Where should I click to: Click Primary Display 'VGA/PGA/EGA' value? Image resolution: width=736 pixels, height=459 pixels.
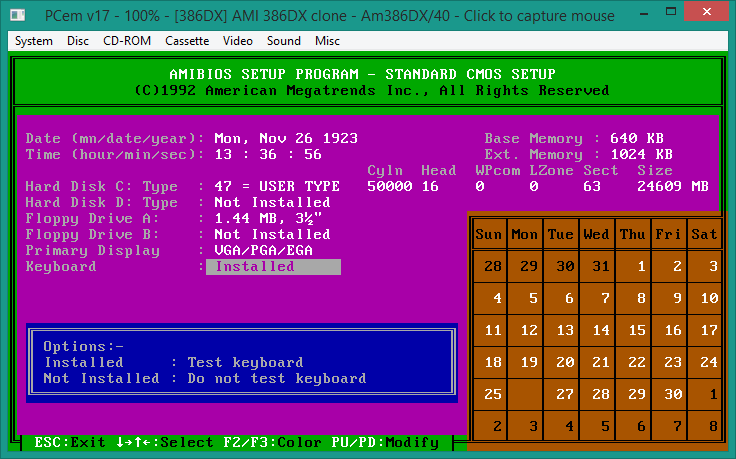click(x=263, y=251)
